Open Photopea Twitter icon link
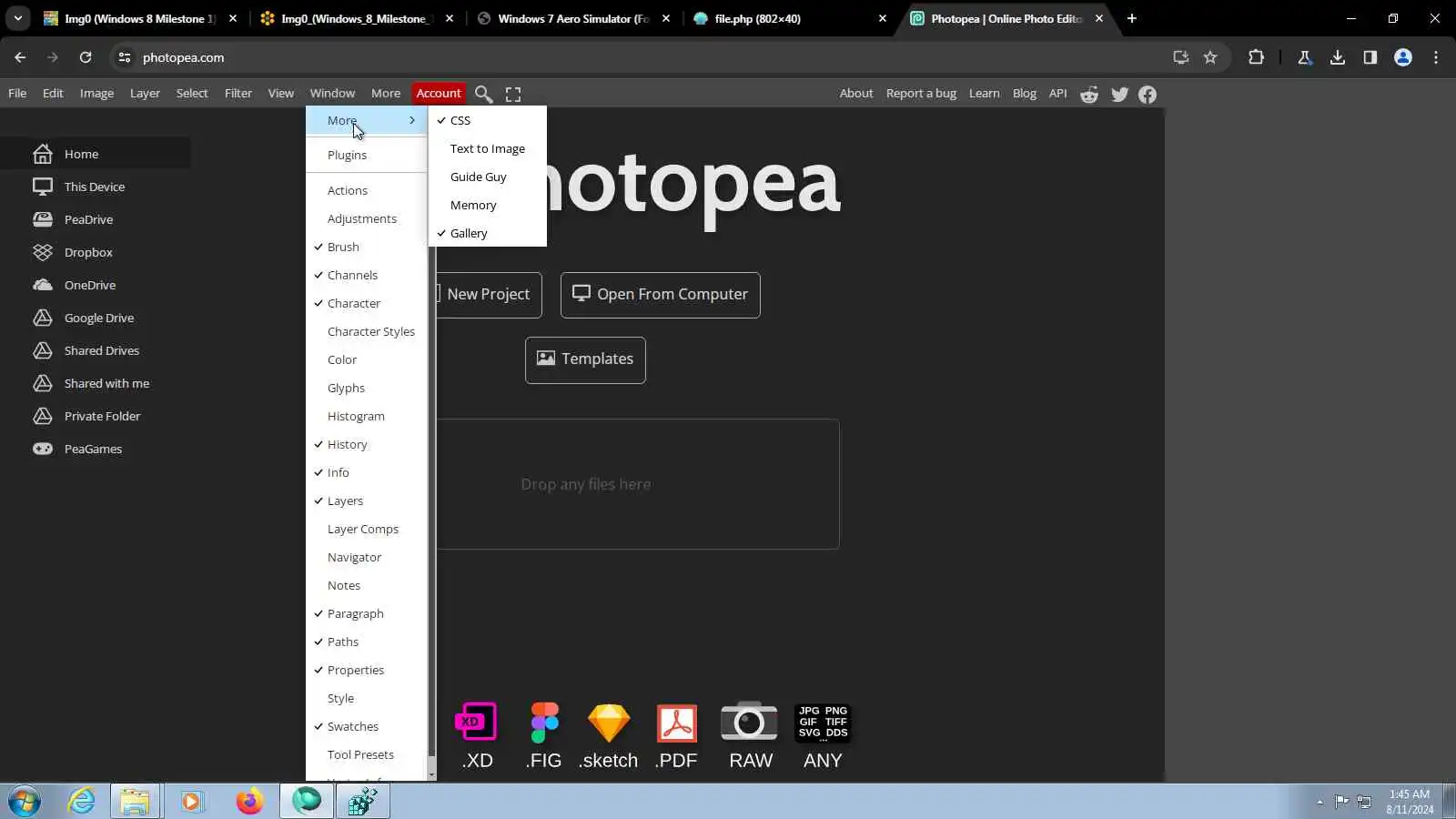1456x819 pixels. (1119, 94)
